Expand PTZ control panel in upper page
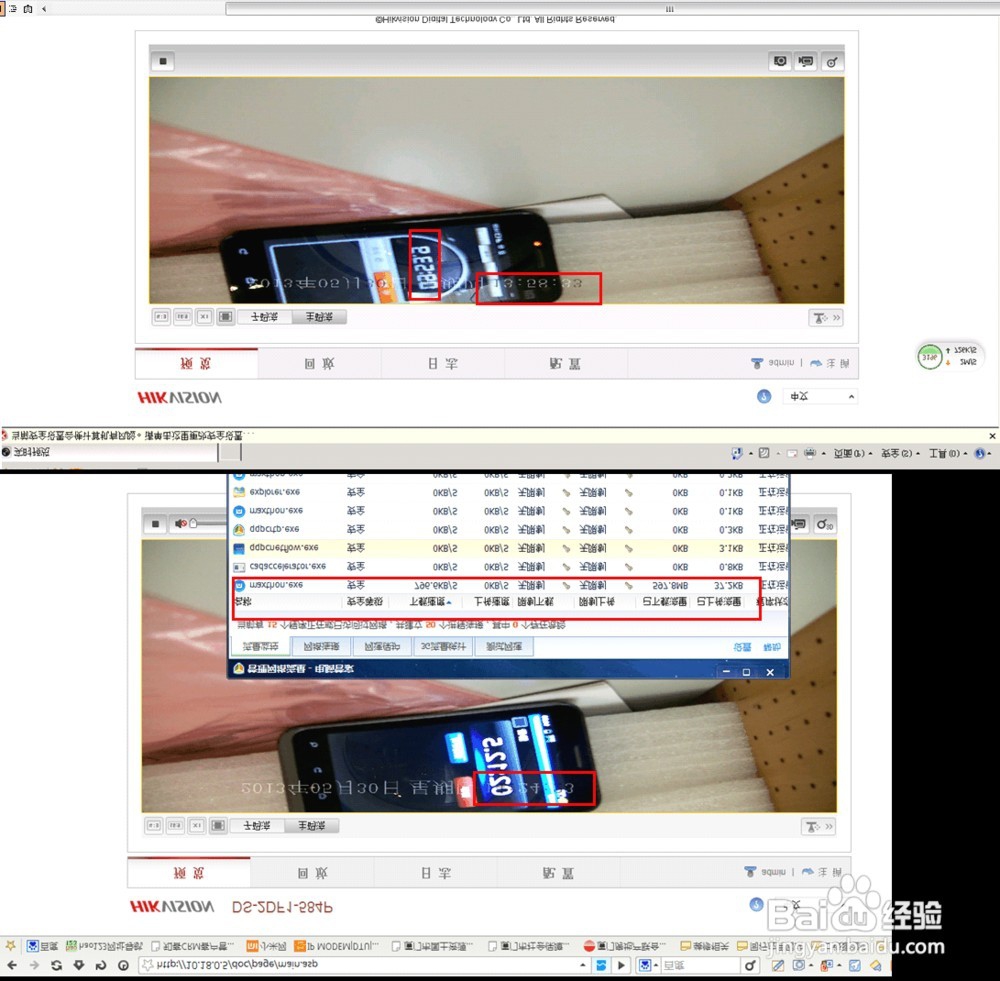1000x981 pixels. [826, 317]
